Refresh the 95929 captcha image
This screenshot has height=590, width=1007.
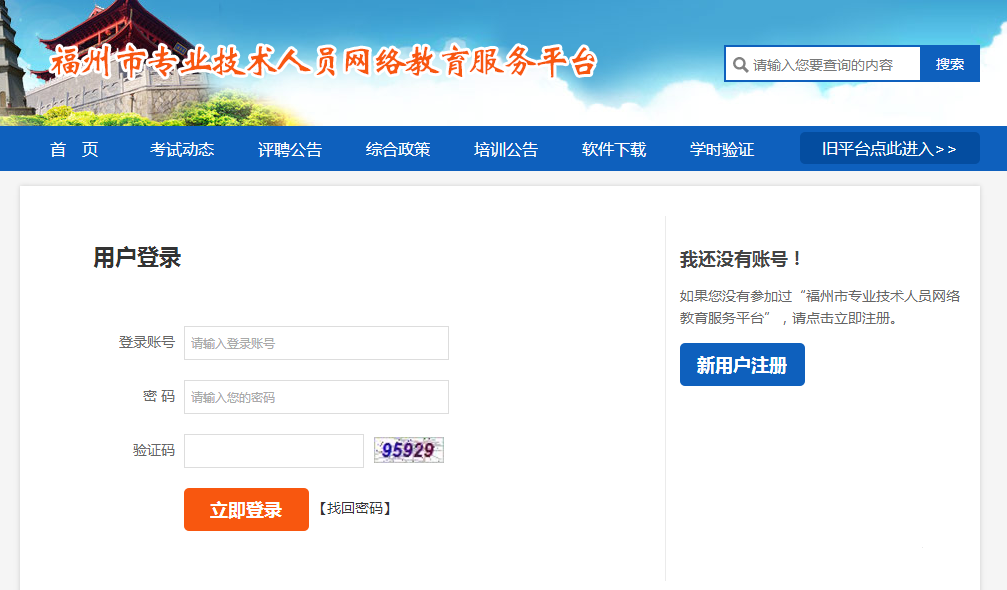409,450
